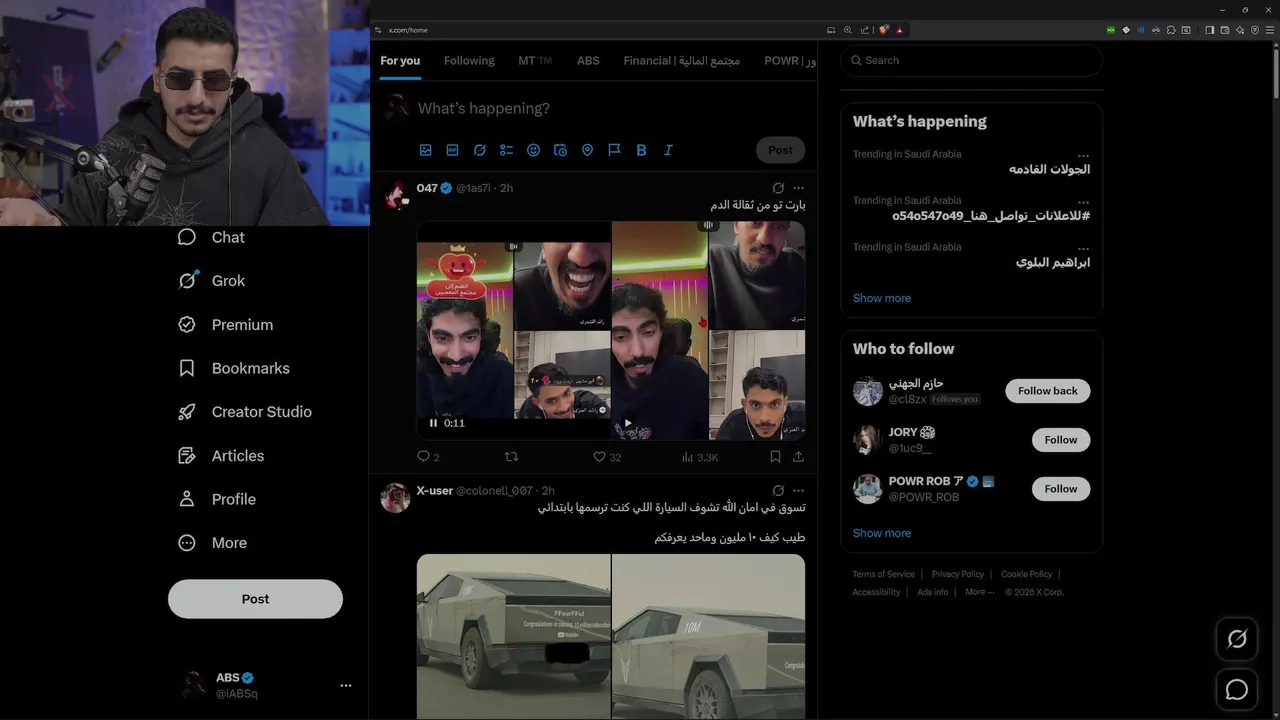Open the emoji picker in composer

point(533,150)
